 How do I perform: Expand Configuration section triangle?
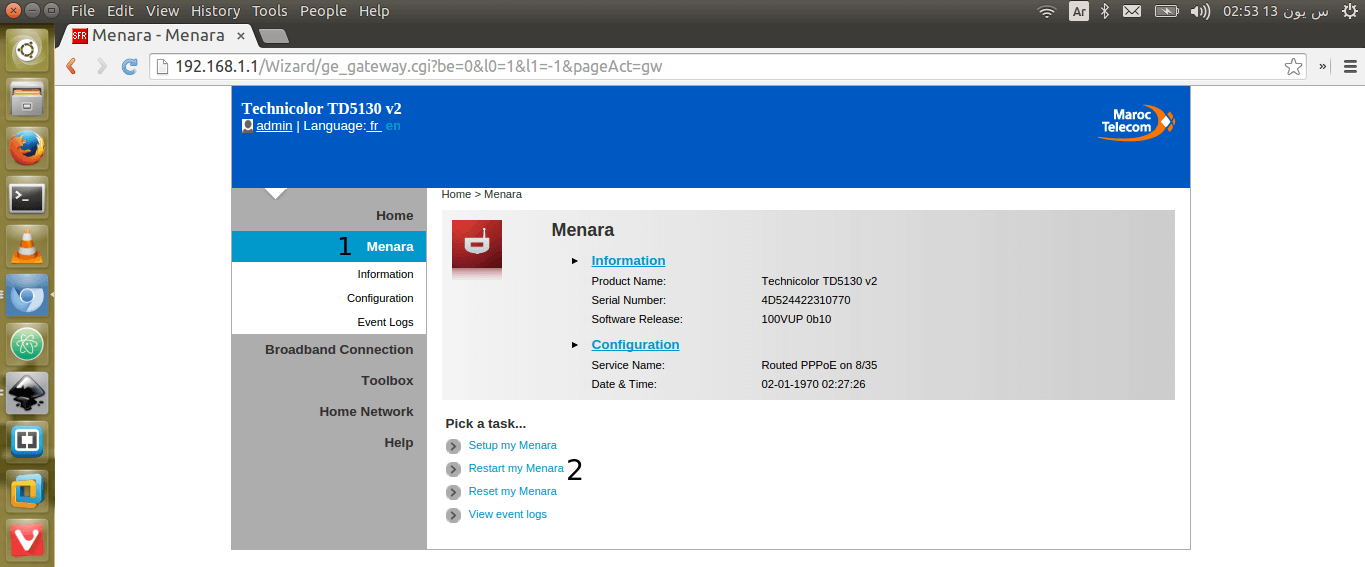click(575, 345)
